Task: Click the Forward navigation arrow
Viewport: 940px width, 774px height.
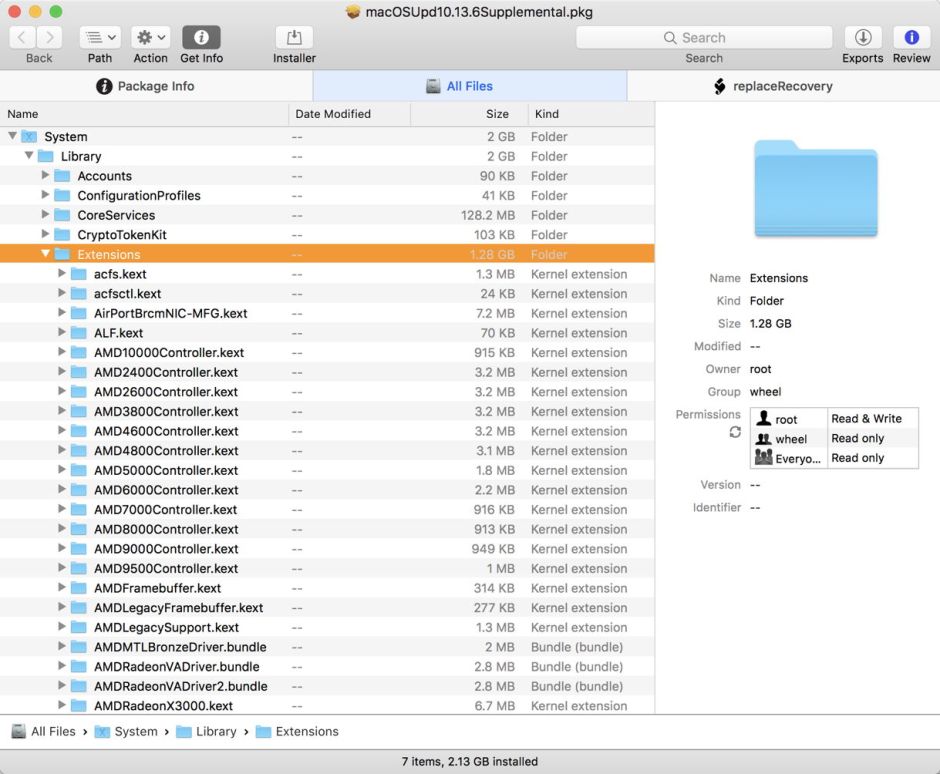Action: pos(50,38)
